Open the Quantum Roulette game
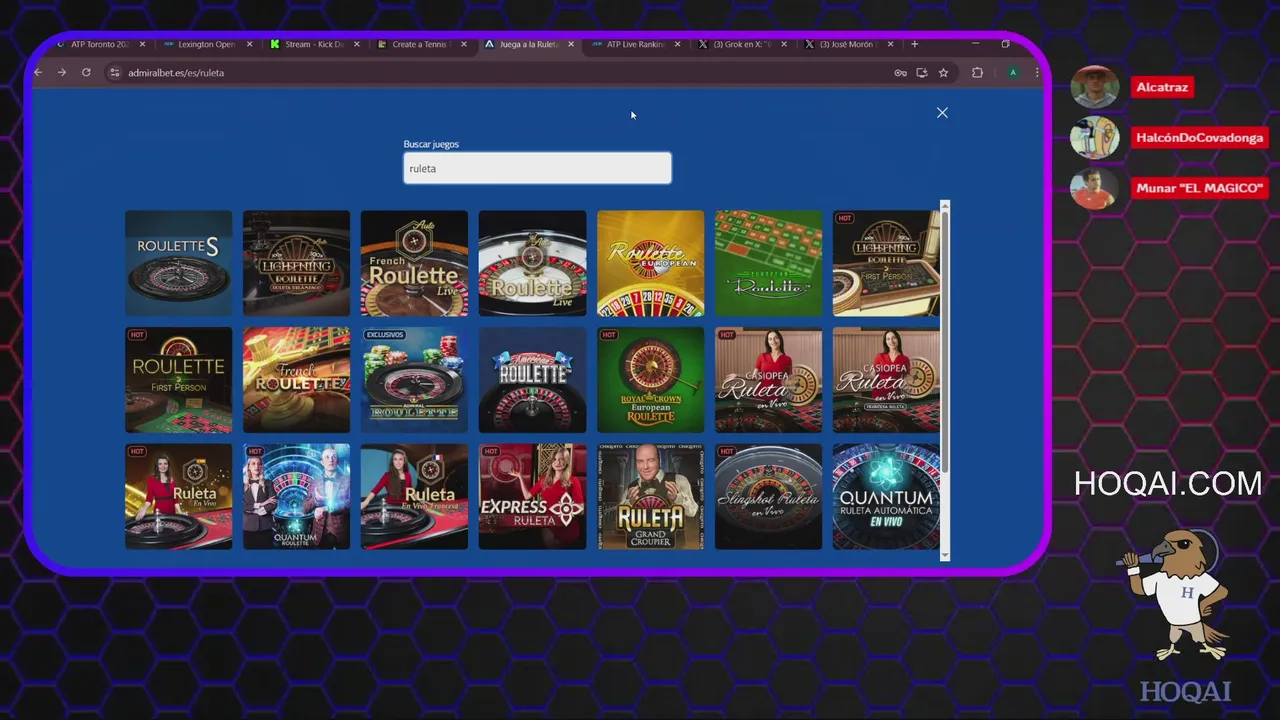This screenshot has width=1280, height=720. click(x=296, y=497)
